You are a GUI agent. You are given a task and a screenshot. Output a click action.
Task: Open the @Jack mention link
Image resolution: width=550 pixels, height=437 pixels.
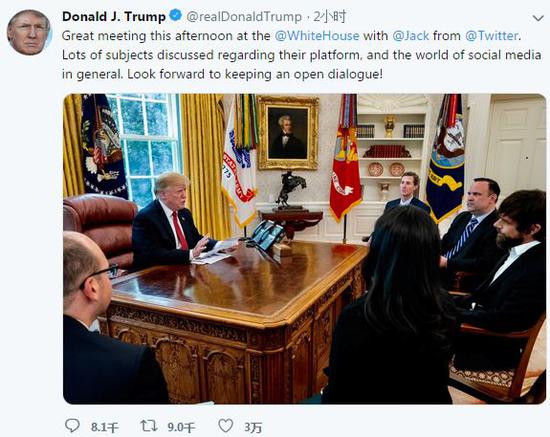point(410,36)
